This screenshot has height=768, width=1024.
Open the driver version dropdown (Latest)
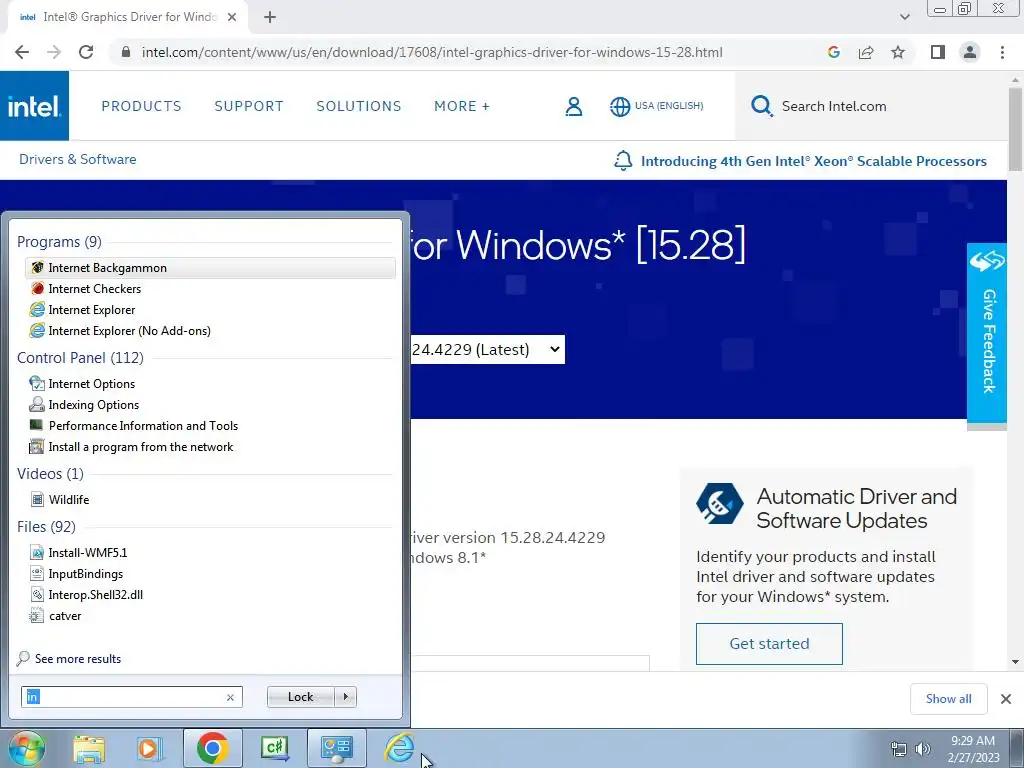pyautogui.click(x=487, y=349)
